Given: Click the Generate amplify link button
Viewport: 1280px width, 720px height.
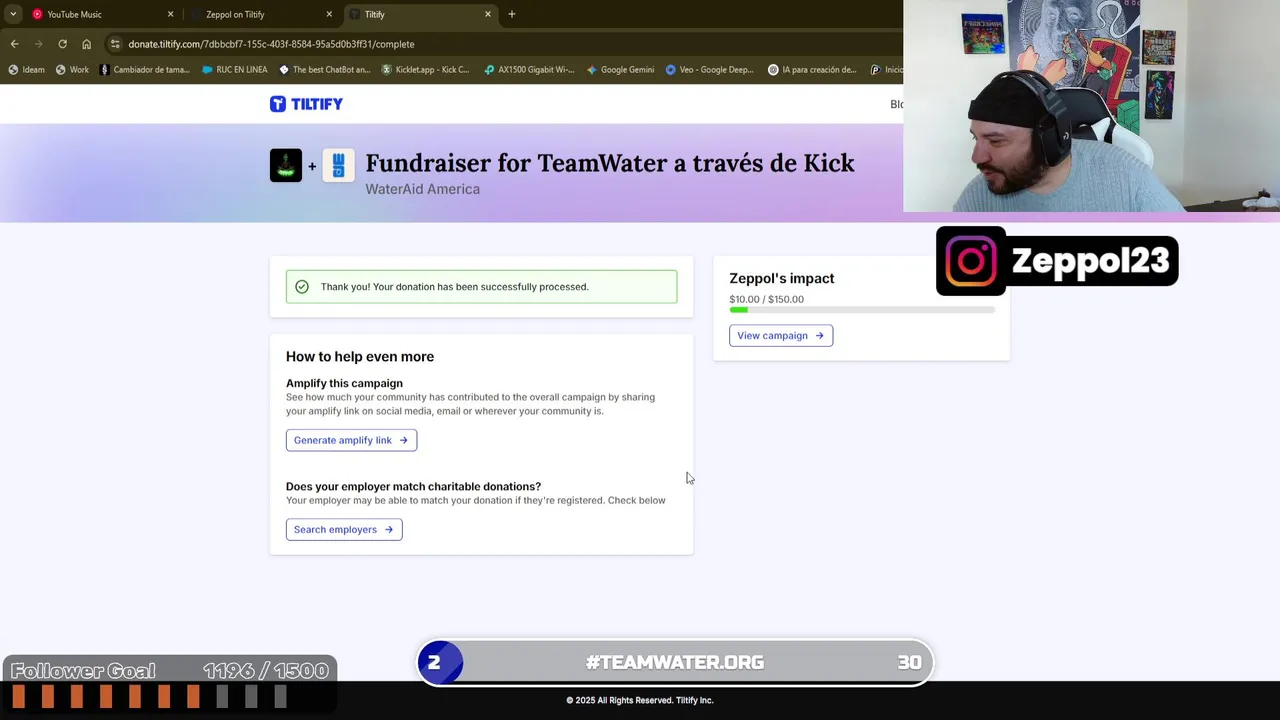Looking at the screenshot, I should pos(351,440).
